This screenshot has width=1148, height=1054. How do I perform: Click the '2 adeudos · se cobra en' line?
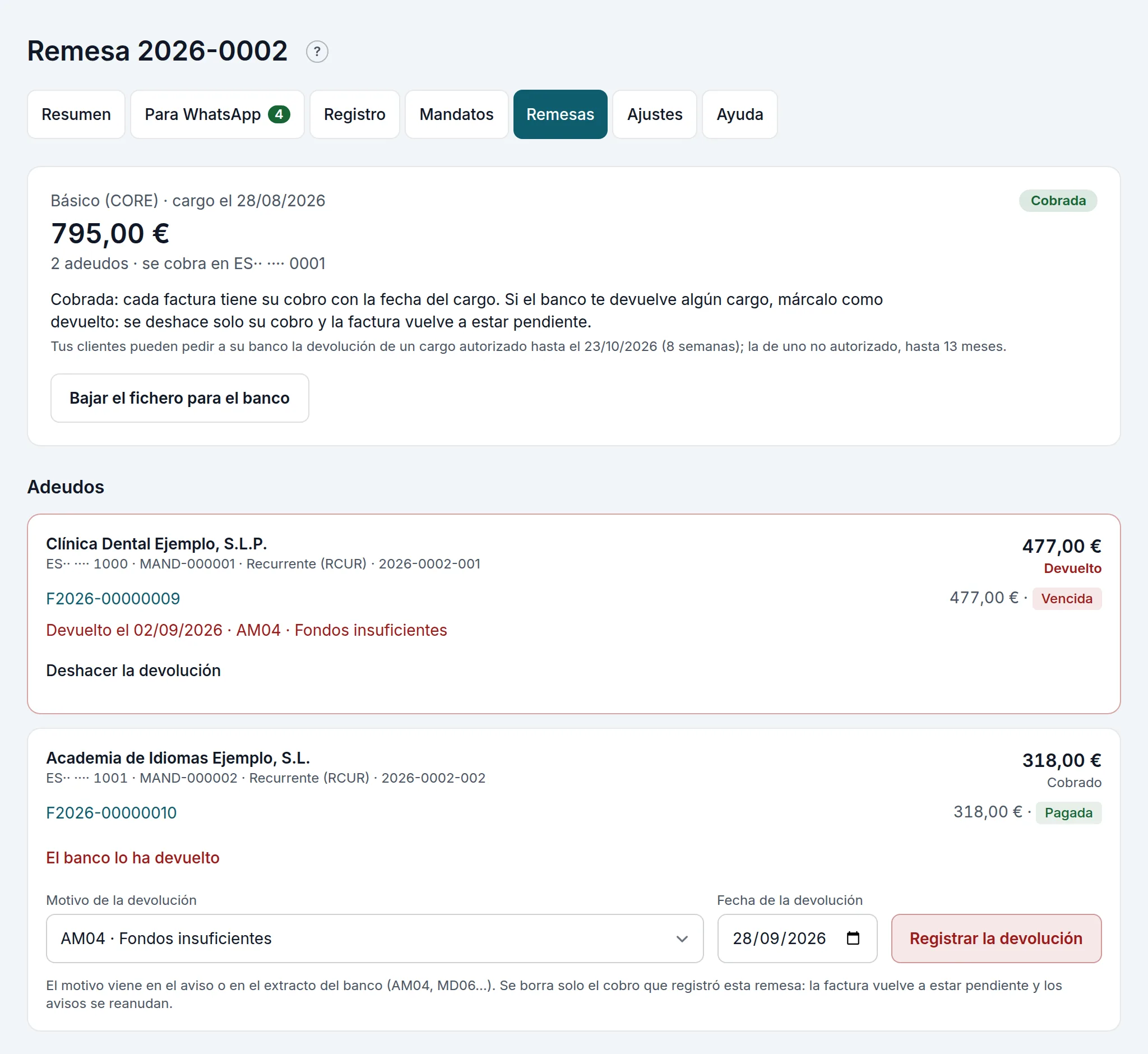coord(188,263)
